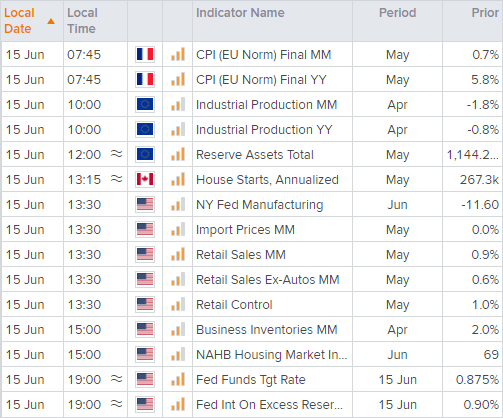
Task: Click the US flag for Import Prices MM
Action: 145,229
